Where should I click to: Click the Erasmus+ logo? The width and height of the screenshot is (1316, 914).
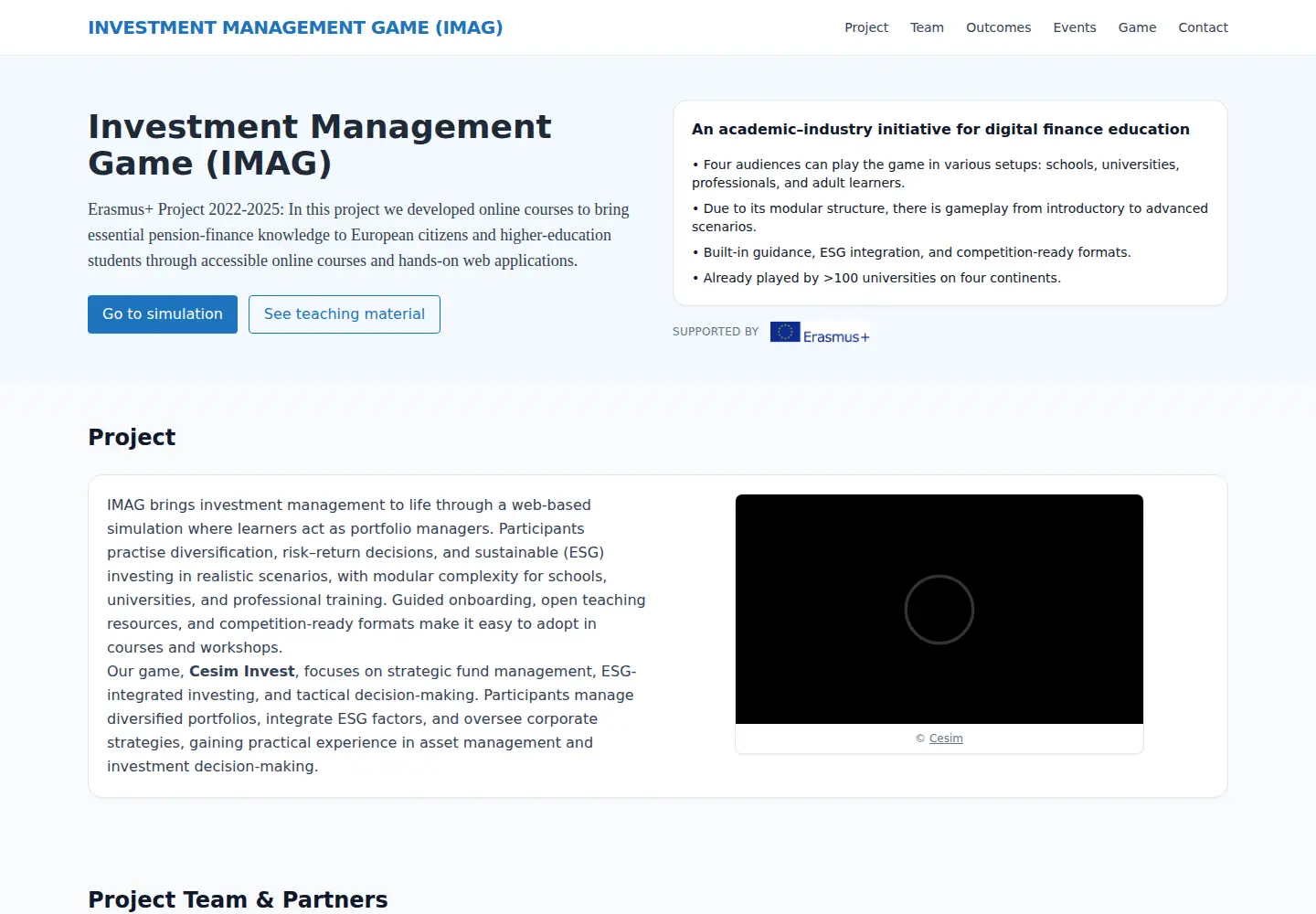pyautogui.click(x=820, y=333)
